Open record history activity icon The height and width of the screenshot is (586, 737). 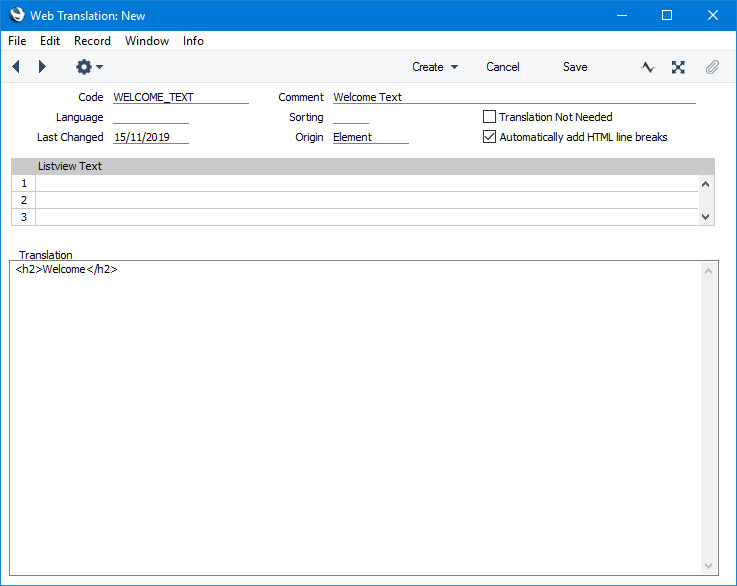point(648,67)
